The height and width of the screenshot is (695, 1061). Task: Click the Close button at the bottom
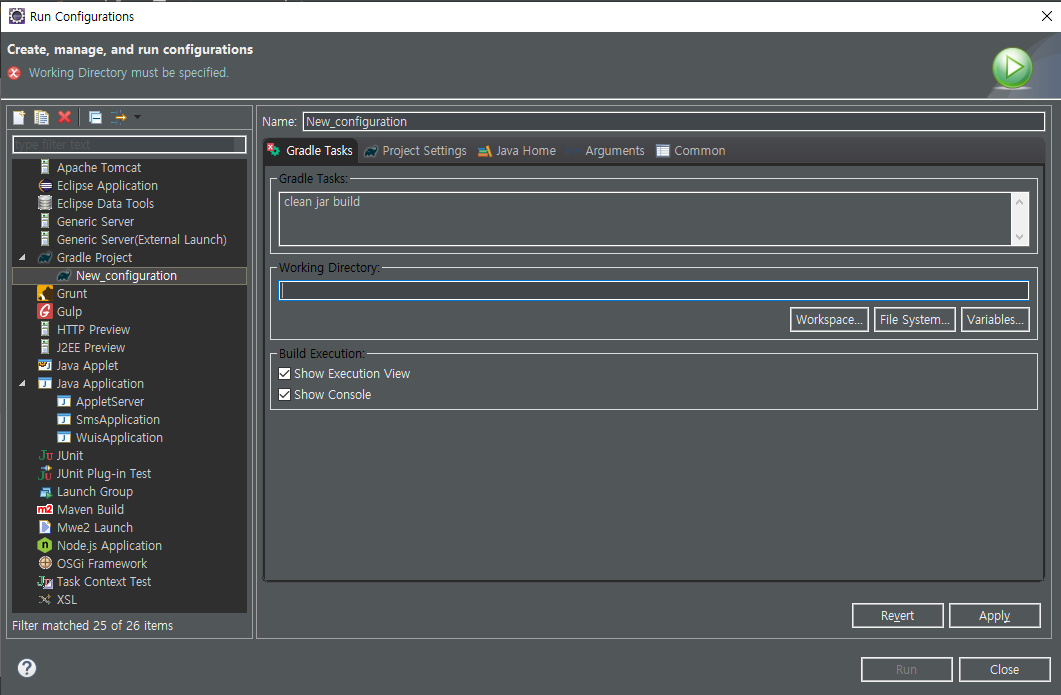pos(1004,669)
